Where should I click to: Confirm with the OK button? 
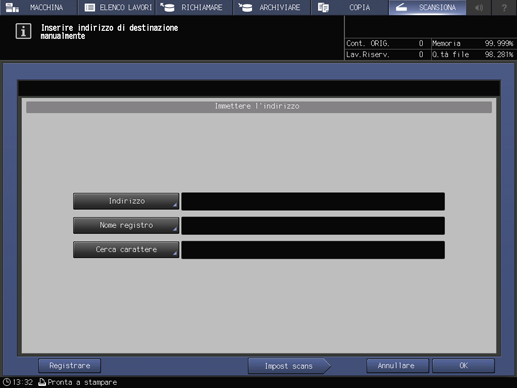tap(463, 366)
